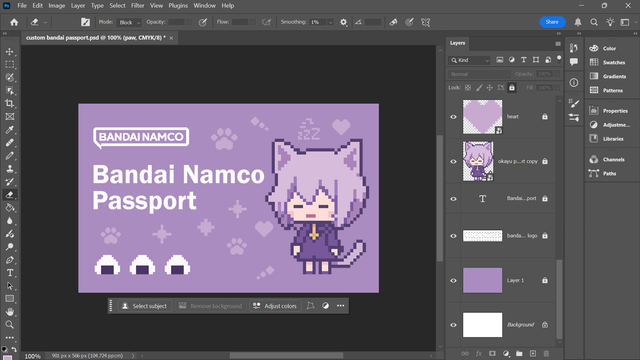Image resolution: width=640 pixels, height=360 pixels.
Task: Open the Plugins menu
Action: pyautogui.click(x=178, y=6)
